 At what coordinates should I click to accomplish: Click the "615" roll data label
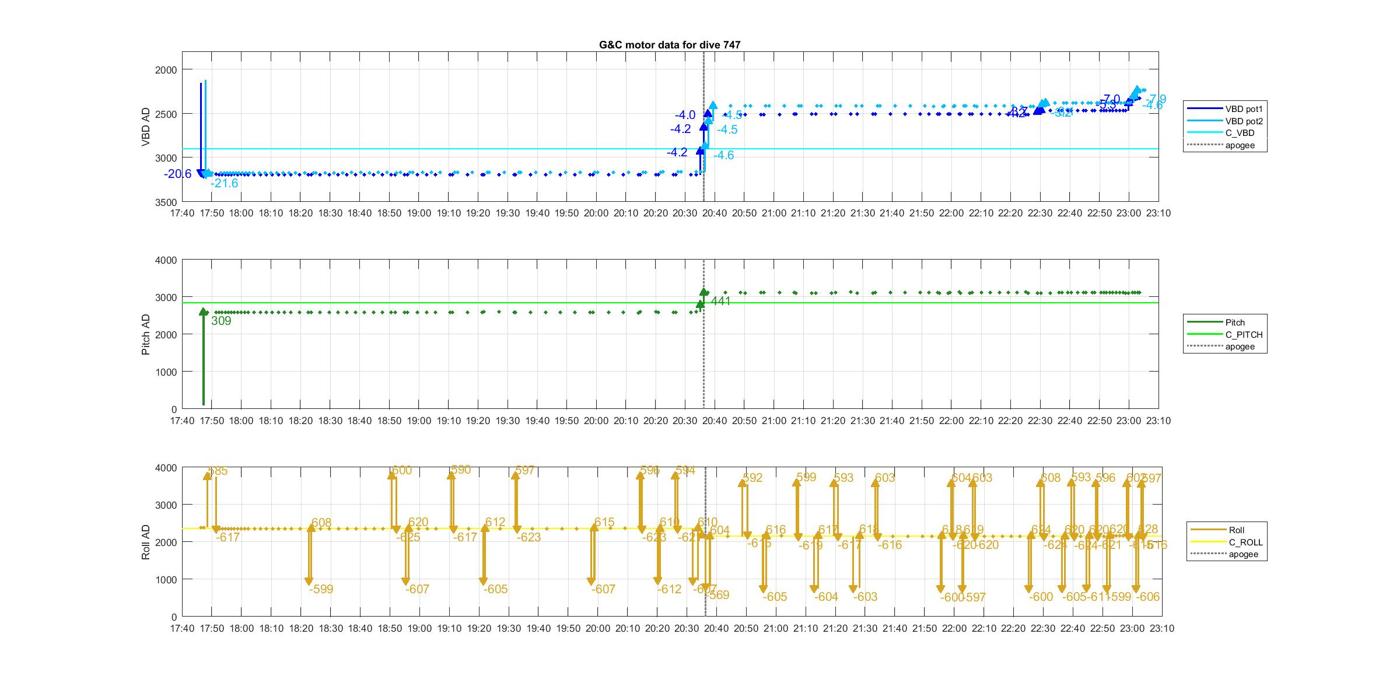tap(604, 523)
